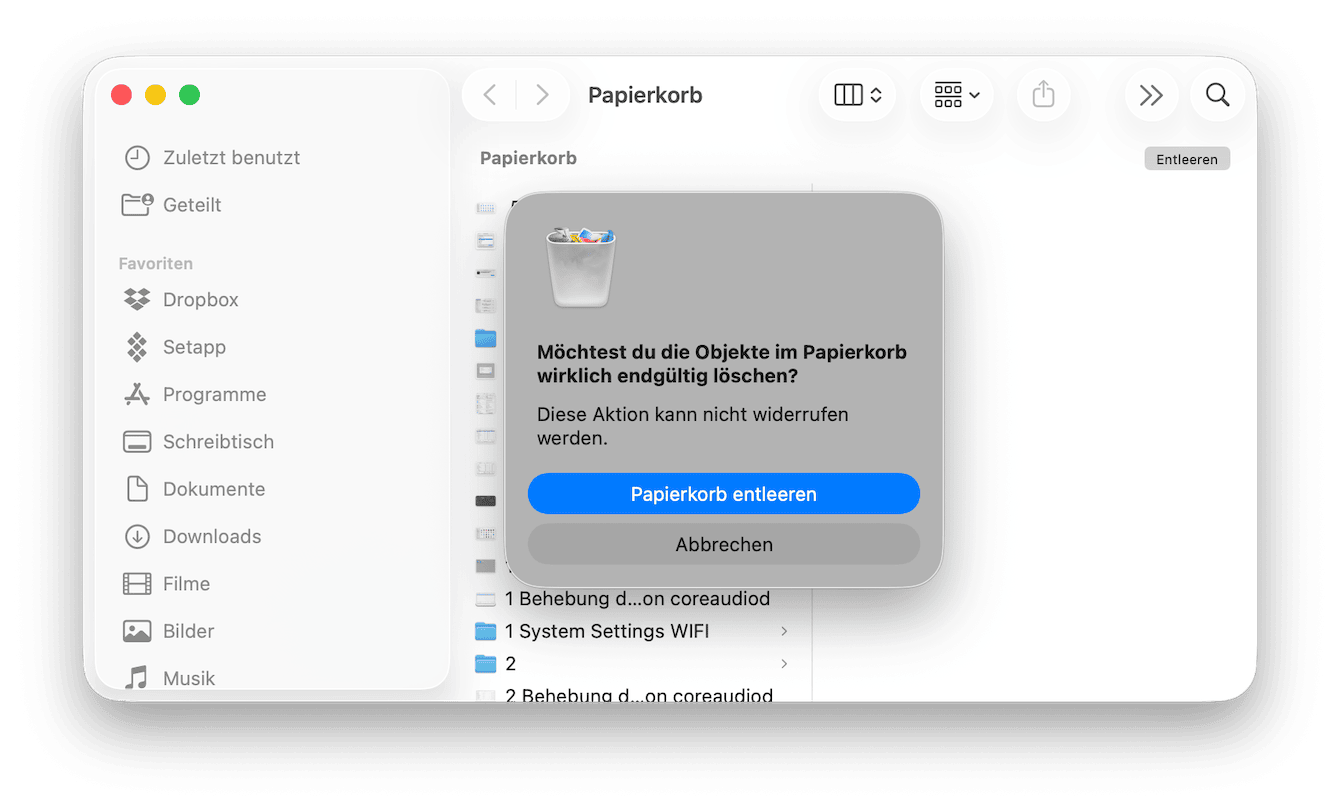
Task: Click the double-chevron toolbar overflow icon
Action: point(1151,95)
